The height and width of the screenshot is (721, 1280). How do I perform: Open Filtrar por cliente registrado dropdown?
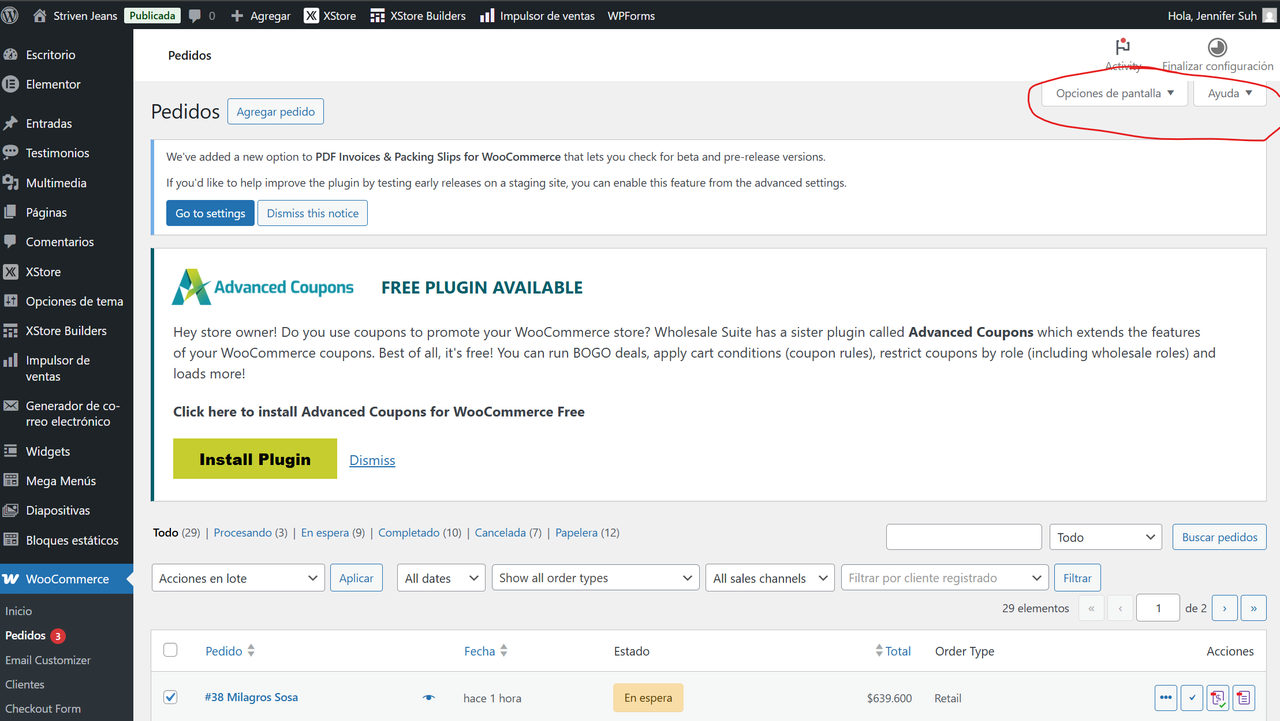(944, 578)
